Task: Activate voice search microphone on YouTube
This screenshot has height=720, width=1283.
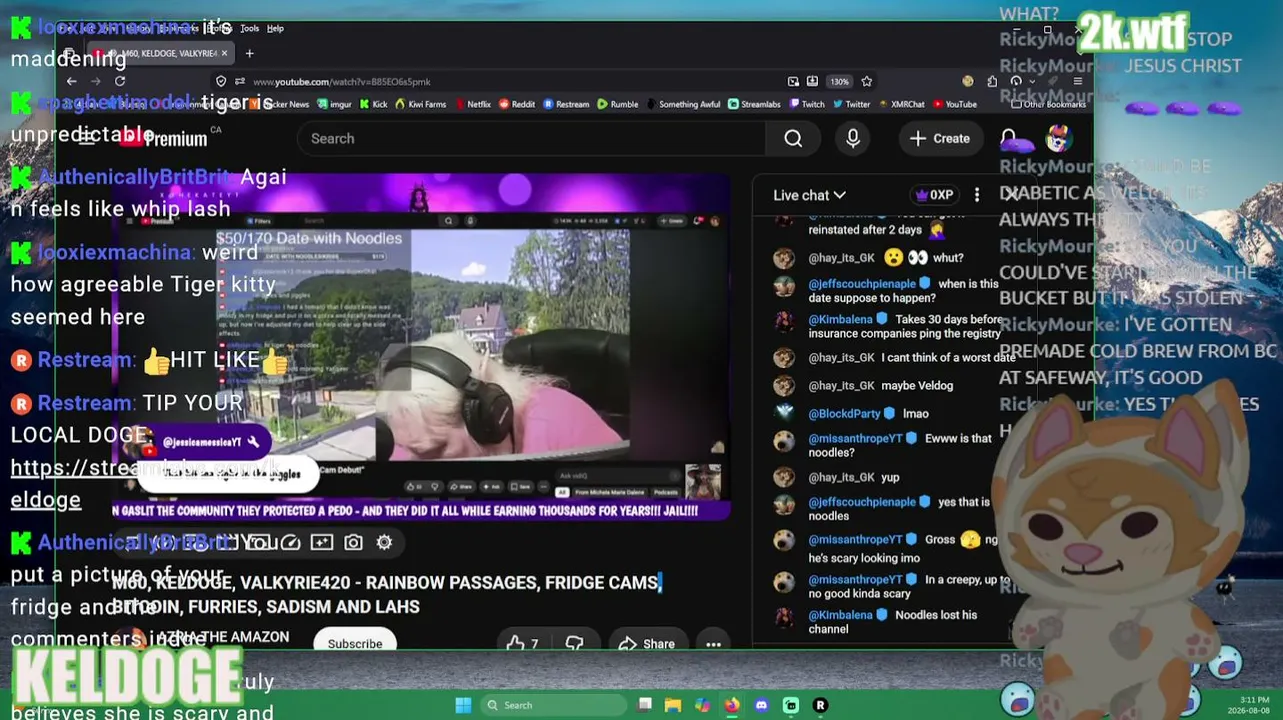Action: [853, 139]
